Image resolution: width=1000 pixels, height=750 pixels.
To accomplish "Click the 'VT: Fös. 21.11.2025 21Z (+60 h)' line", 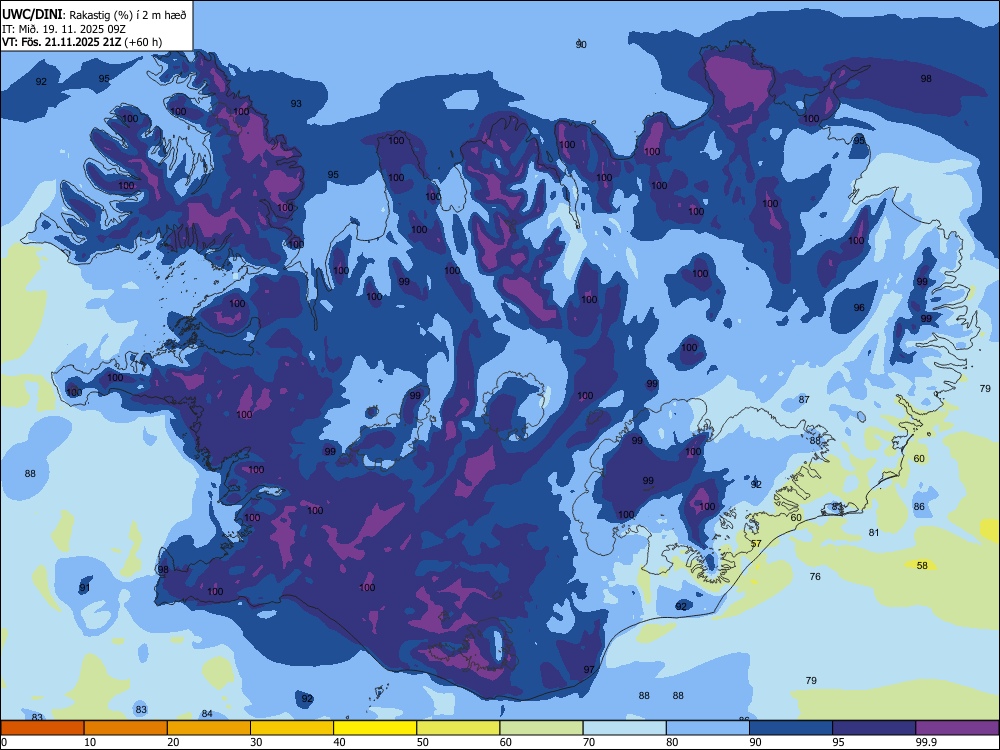I will pyautogui.click(x=82, y=42).
